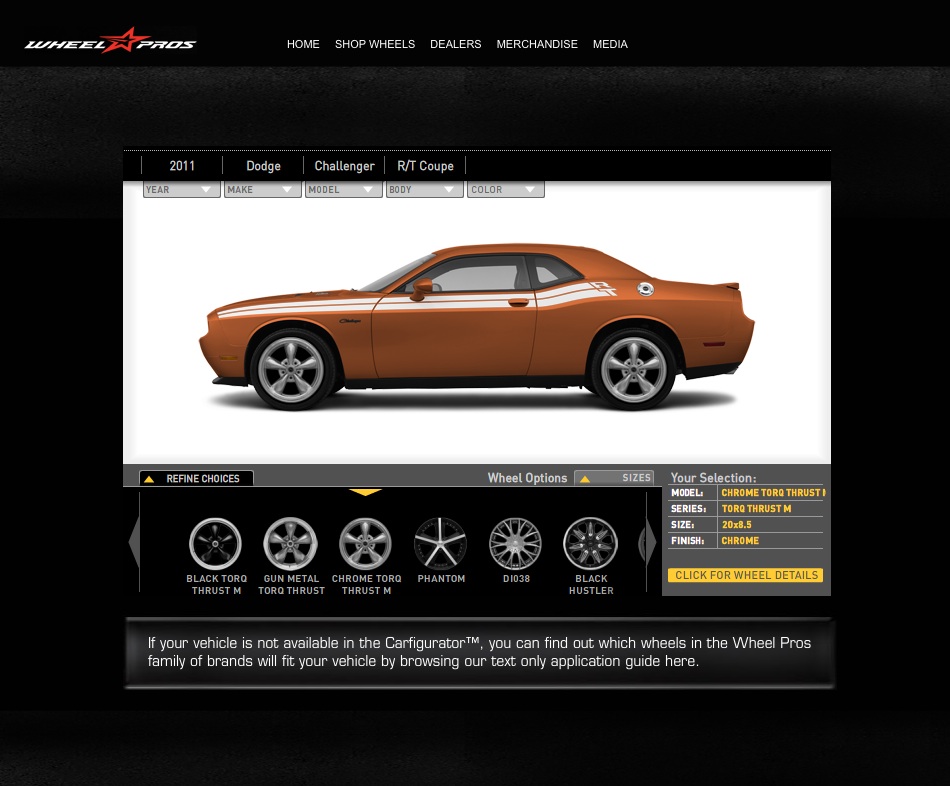Click the Dodge make value
This screenshot has height=786, width=950.
pyautogui.click(x=264, y=165)
